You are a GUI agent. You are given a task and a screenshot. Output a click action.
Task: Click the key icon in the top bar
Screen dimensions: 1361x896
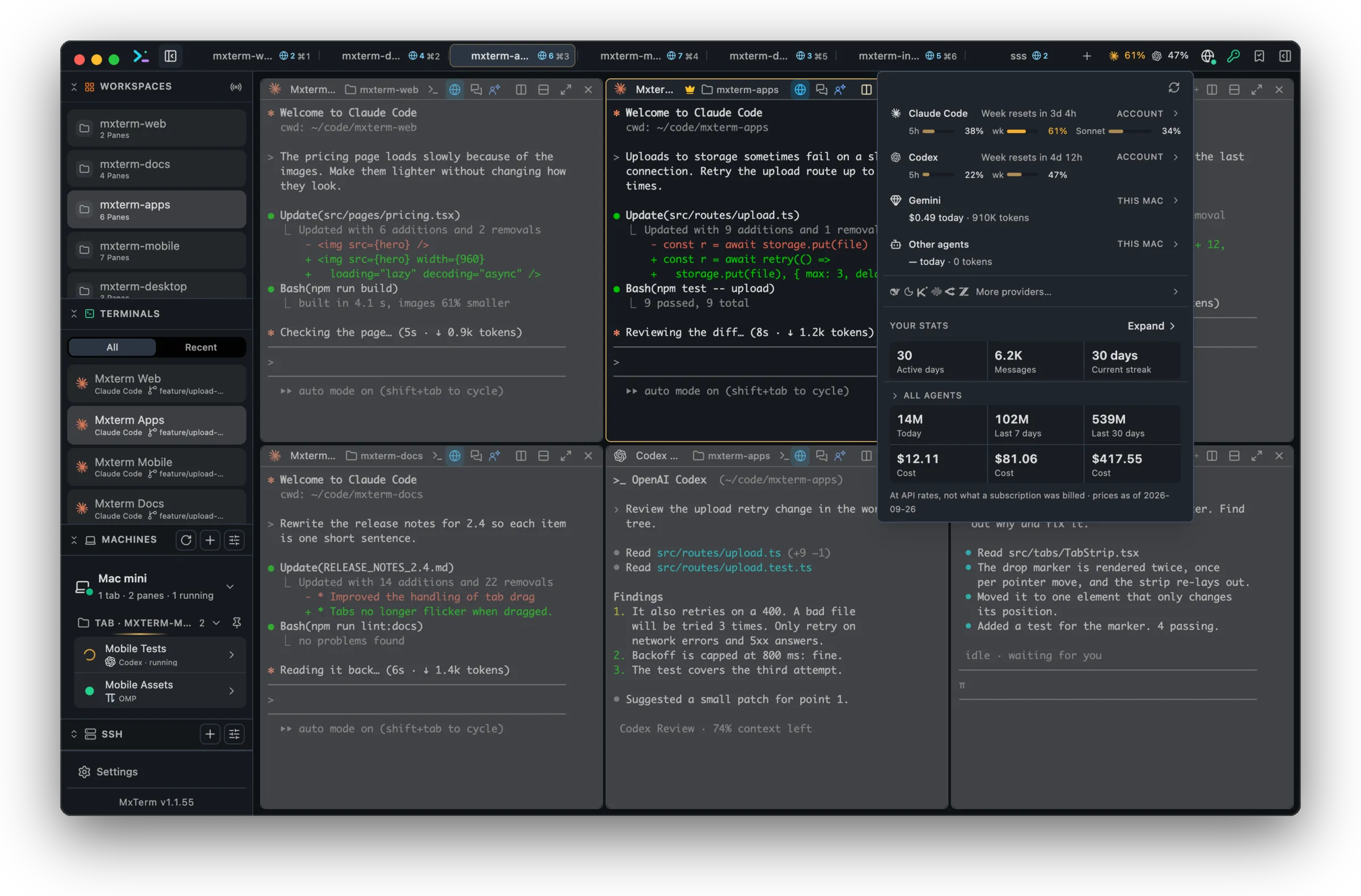(1233, 56)
